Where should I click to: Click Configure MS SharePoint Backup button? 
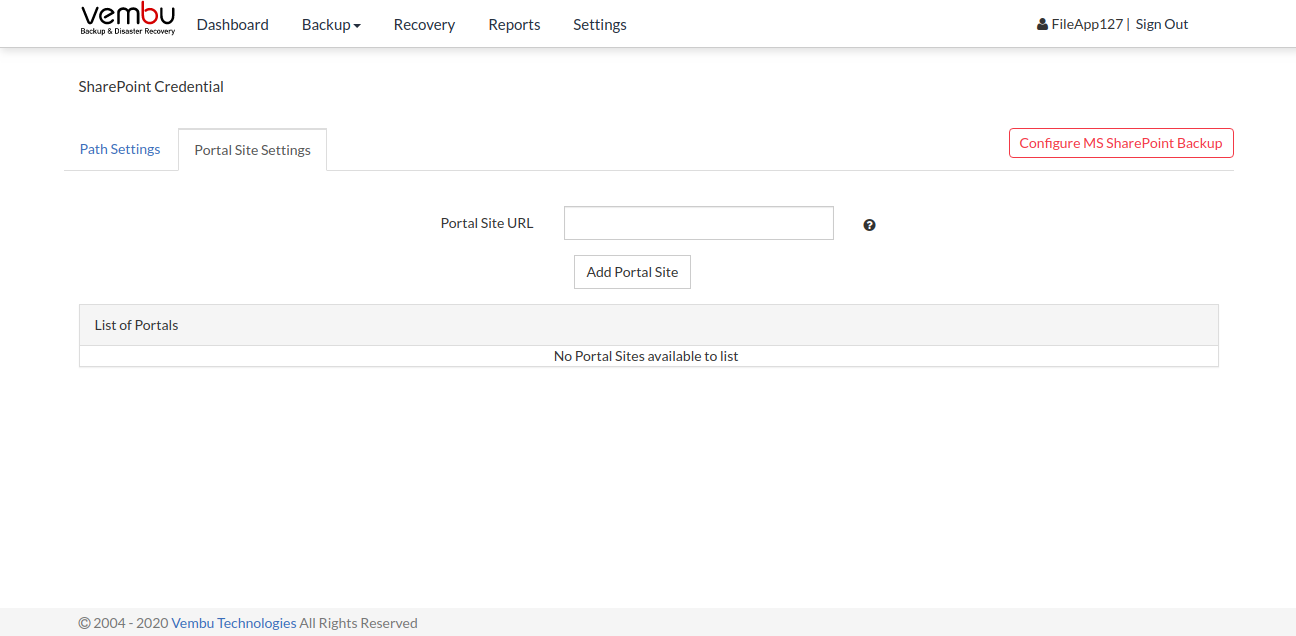pos(1121,143)
